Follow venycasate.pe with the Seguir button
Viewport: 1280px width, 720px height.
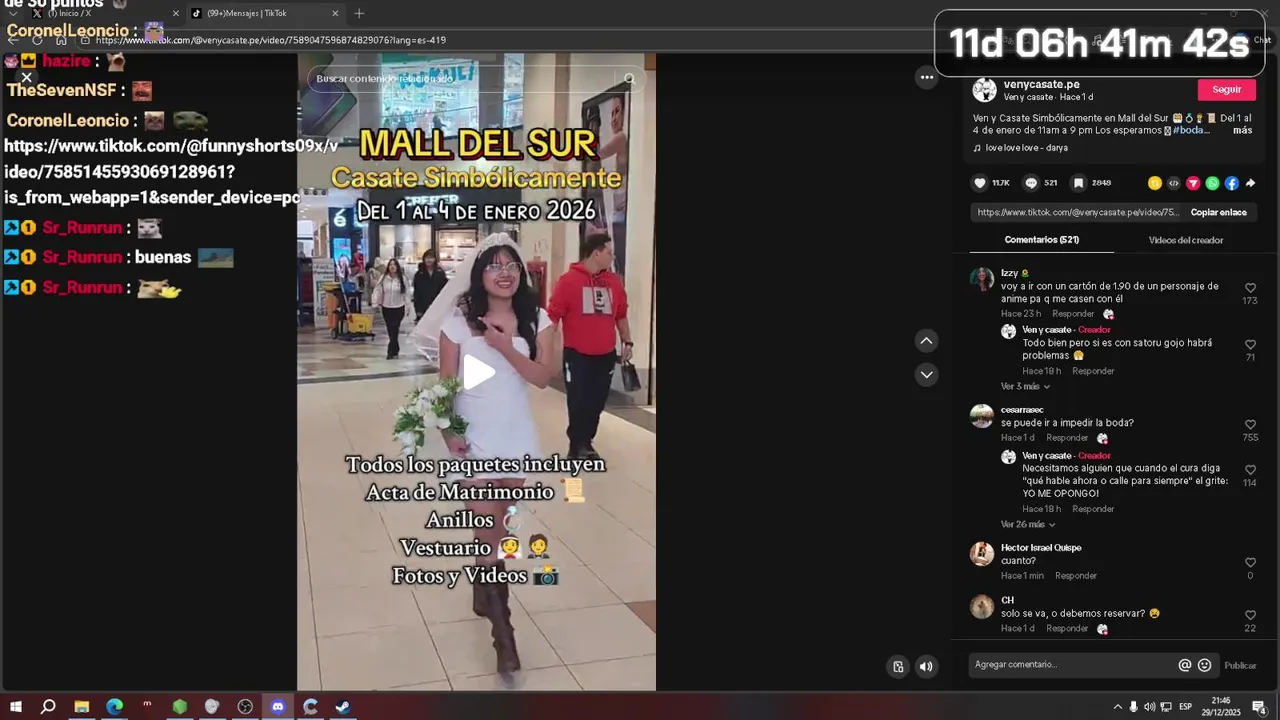coord(1226,90)
